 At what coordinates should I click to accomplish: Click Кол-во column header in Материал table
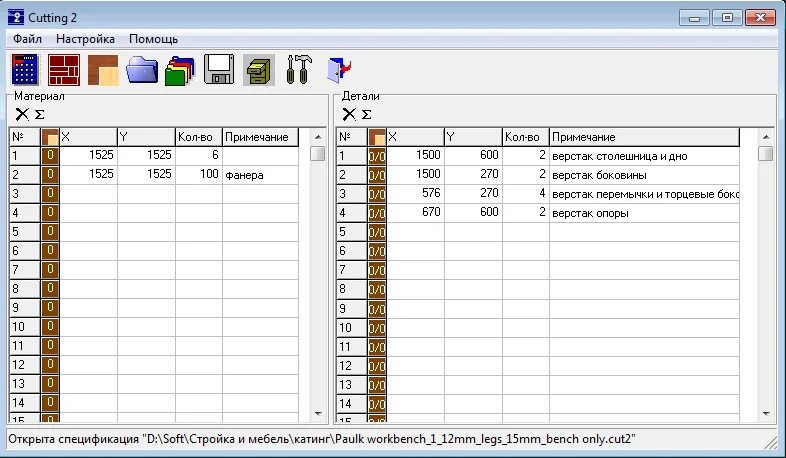[x=199, y=137]
